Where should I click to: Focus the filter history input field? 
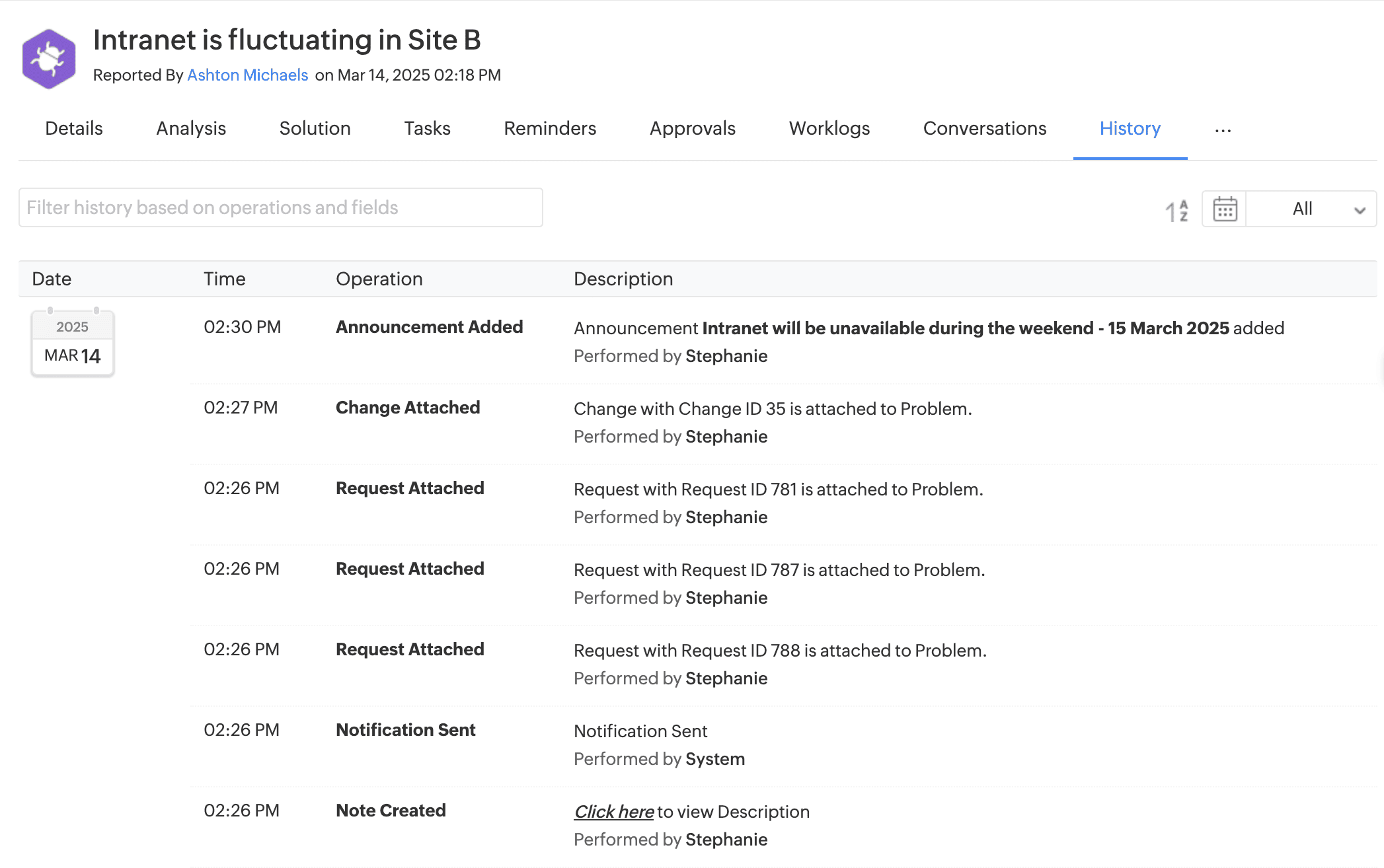[280, 207]
